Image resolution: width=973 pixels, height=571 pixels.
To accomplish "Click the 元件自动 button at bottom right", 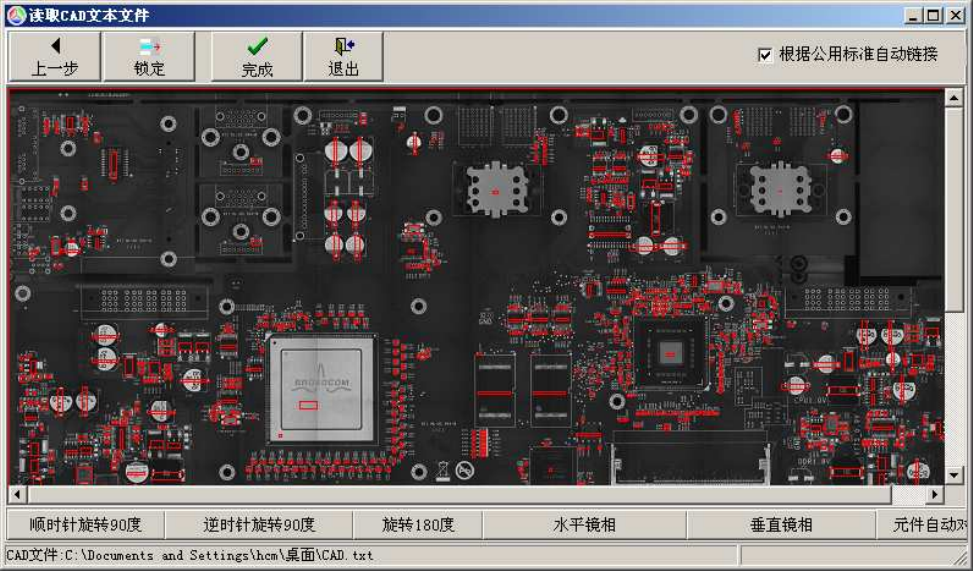I will pyautogui.click(x=922, y=525).
